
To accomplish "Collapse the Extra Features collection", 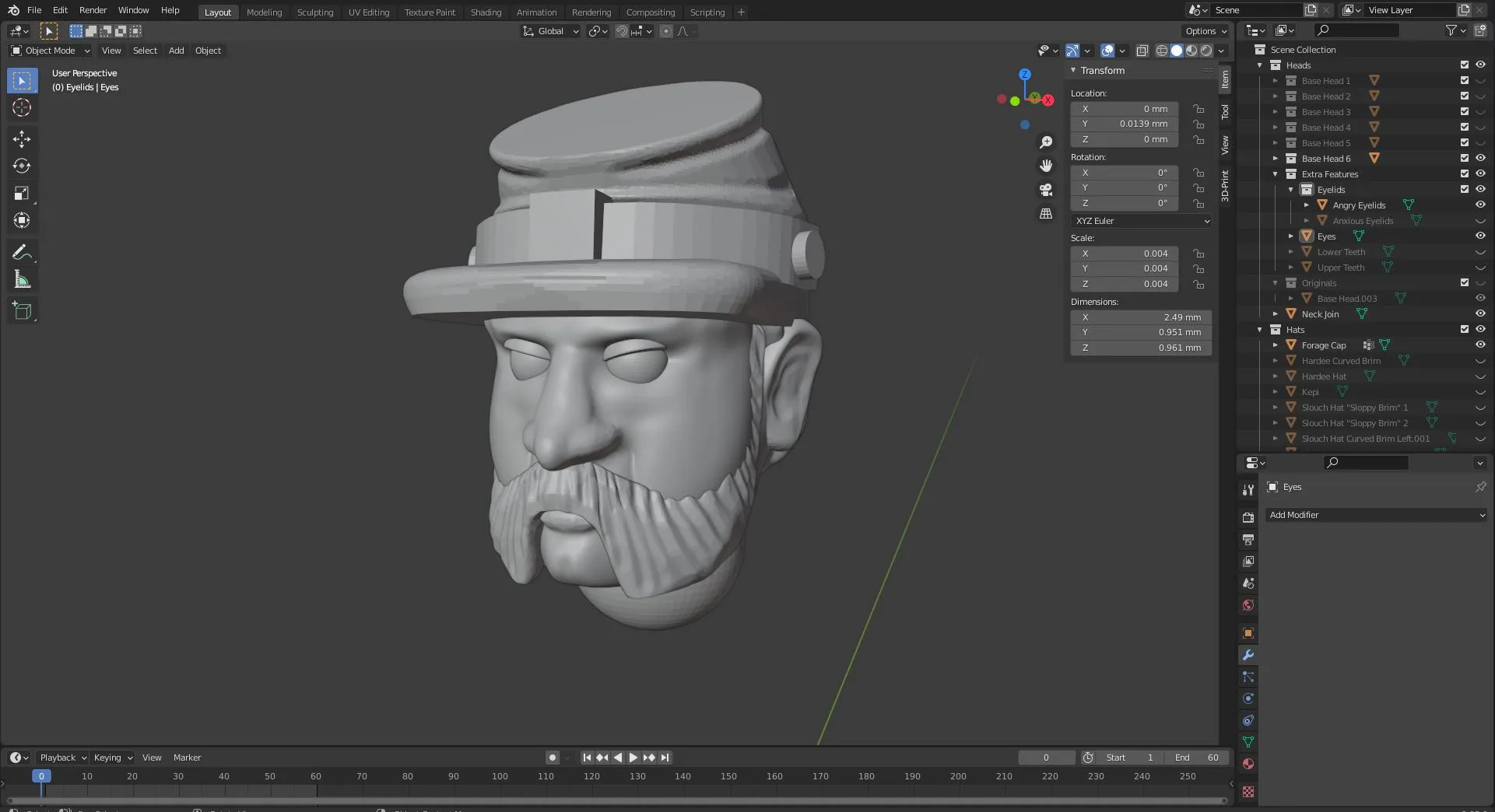I will (x=1276, y=174).
